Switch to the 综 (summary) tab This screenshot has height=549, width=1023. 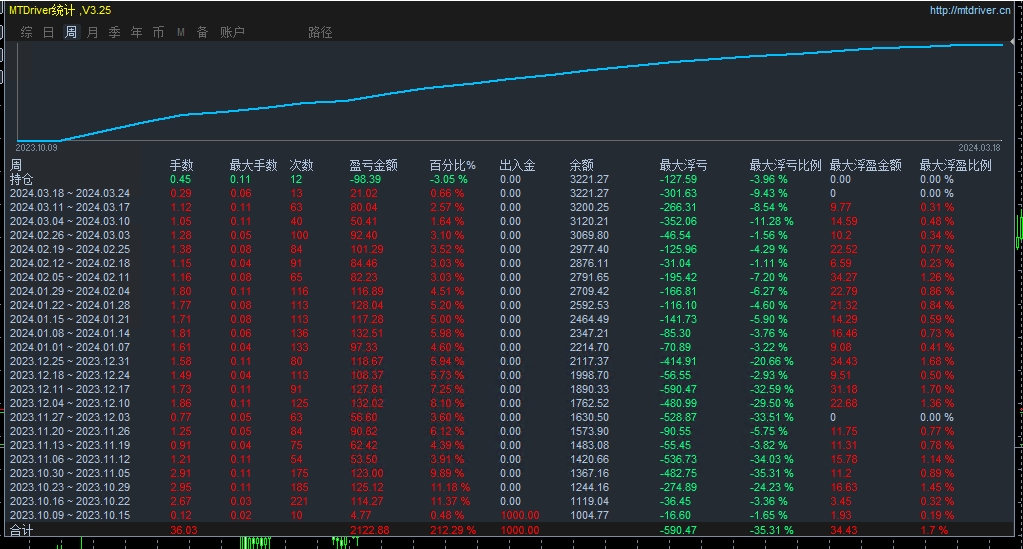pos(26,32)
